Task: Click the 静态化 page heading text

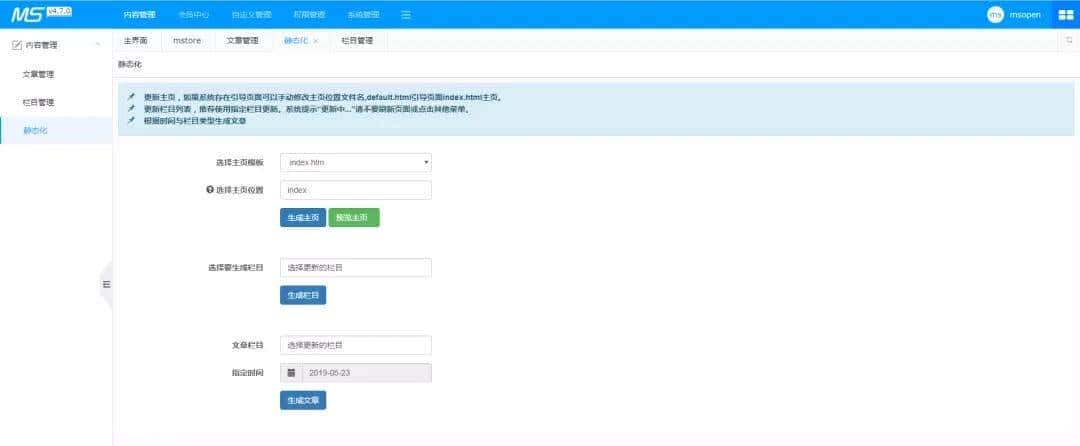Action: pos(129,64)
